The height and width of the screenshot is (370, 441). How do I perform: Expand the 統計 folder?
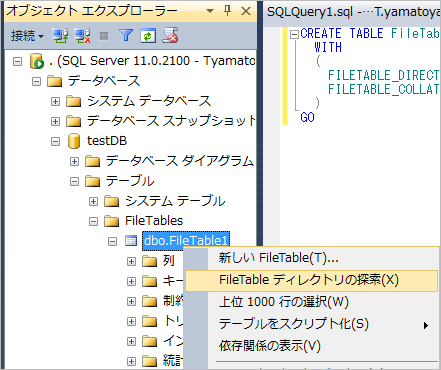pyautogui.click(x=131, y=361)
